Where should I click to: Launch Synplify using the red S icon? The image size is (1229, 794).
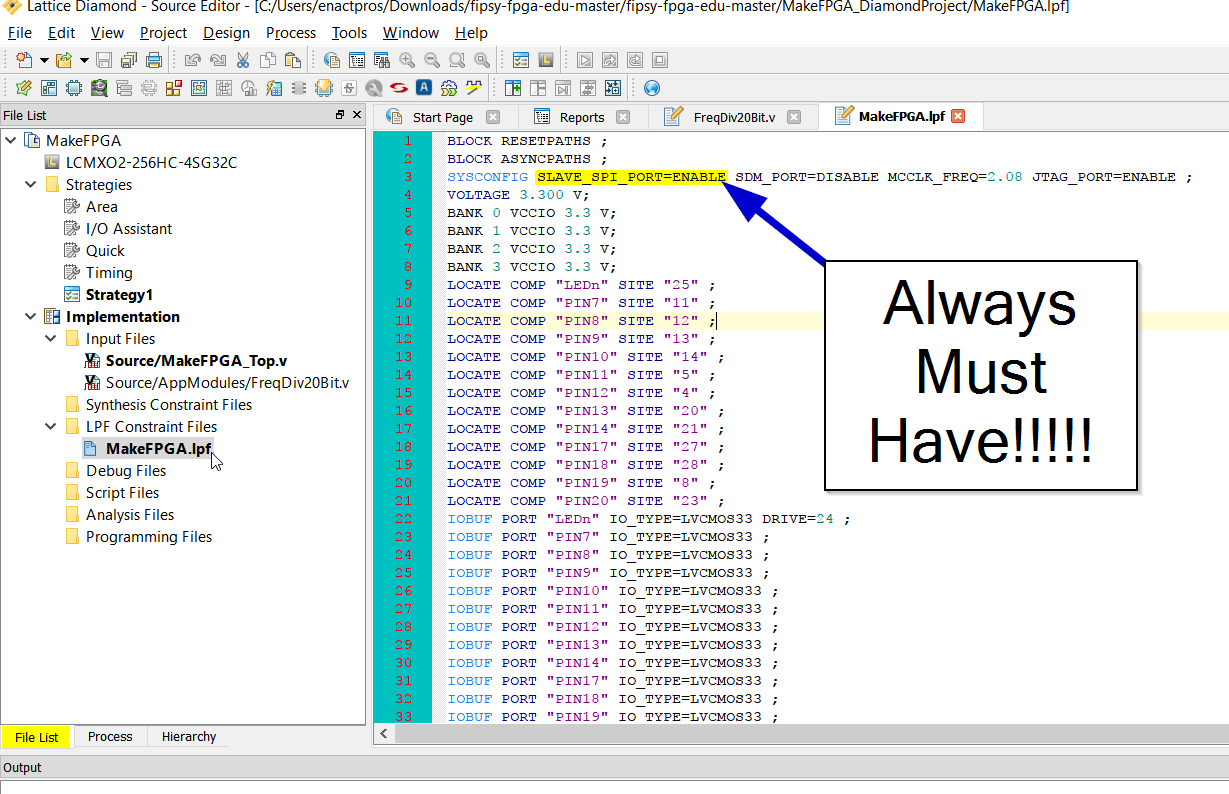[x=399, y=87]
